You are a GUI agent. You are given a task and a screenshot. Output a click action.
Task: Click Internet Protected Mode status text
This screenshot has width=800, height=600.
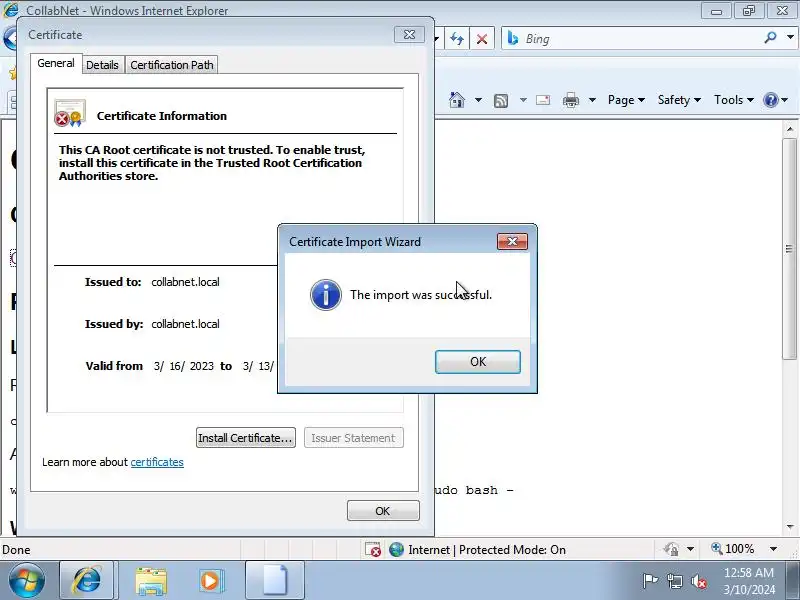click(487, 549)
